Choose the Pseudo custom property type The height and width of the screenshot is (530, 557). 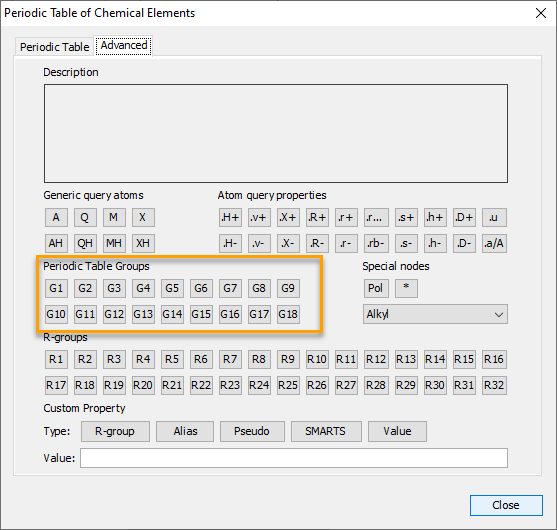click(252, 431)
